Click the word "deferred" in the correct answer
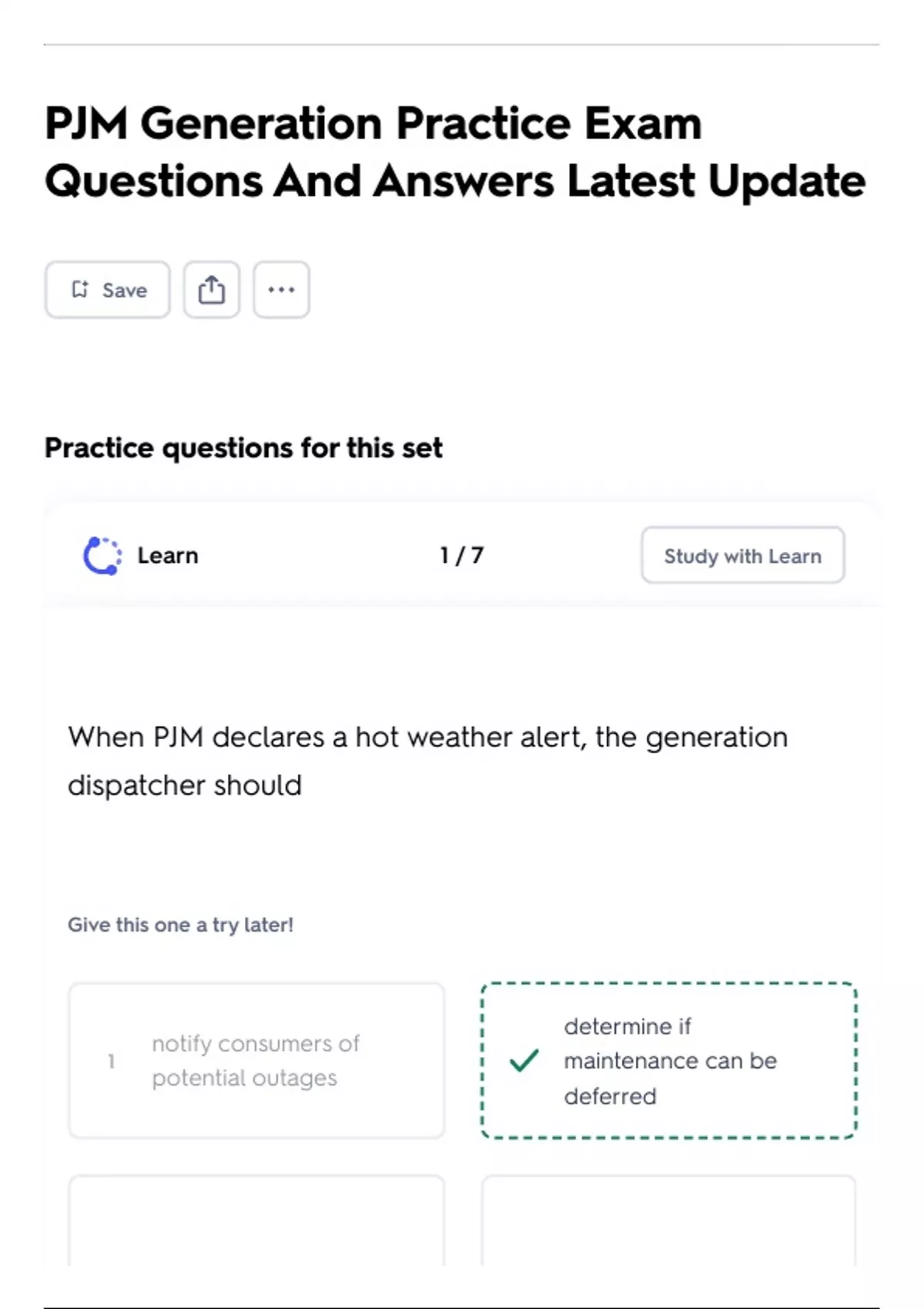 610,1096
